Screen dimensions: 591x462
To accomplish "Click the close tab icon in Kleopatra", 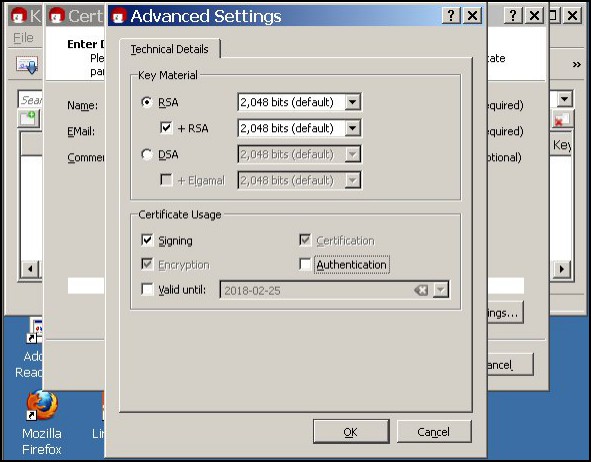I will (562, 119).
